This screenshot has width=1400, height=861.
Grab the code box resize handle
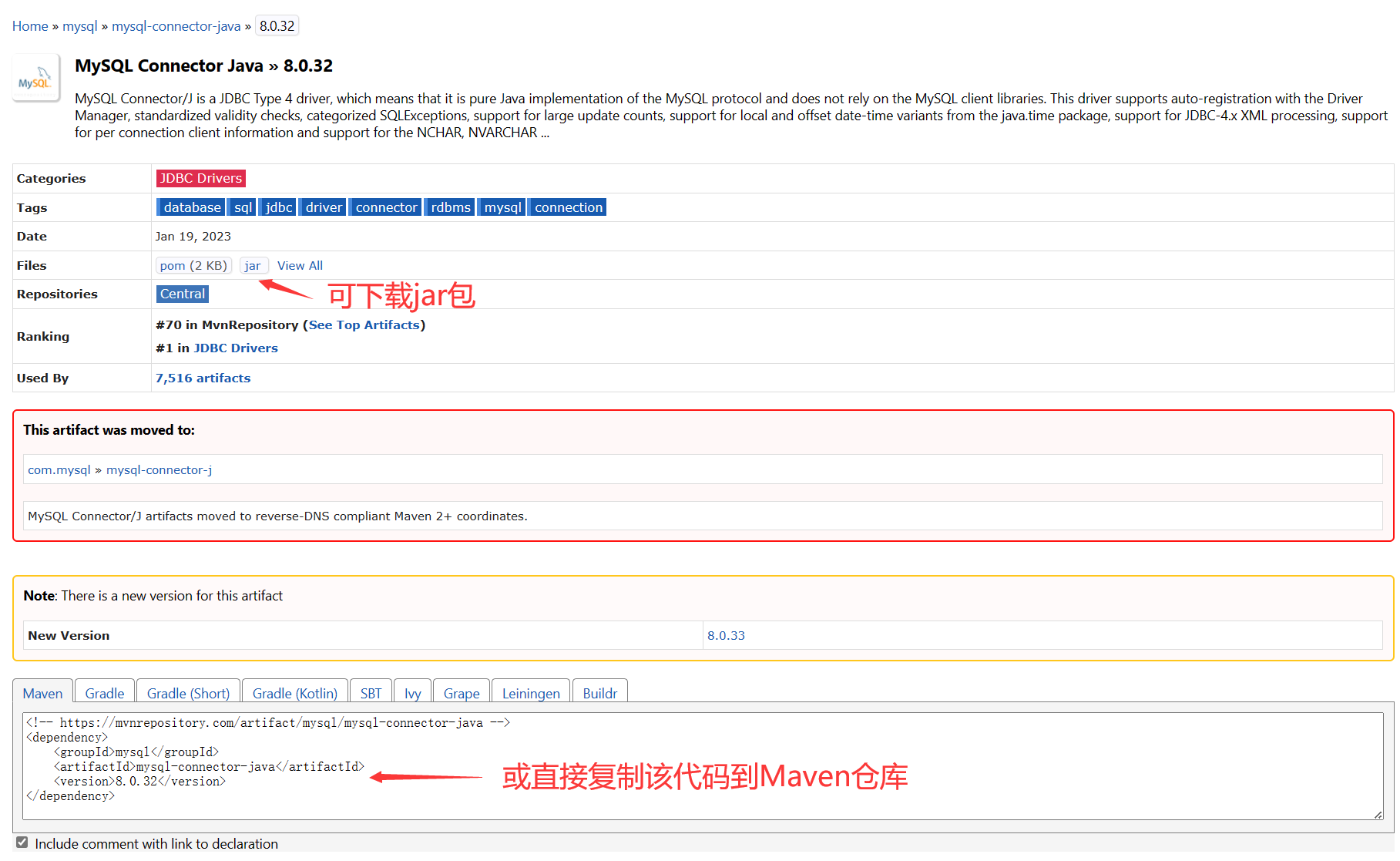[1378, 815]
